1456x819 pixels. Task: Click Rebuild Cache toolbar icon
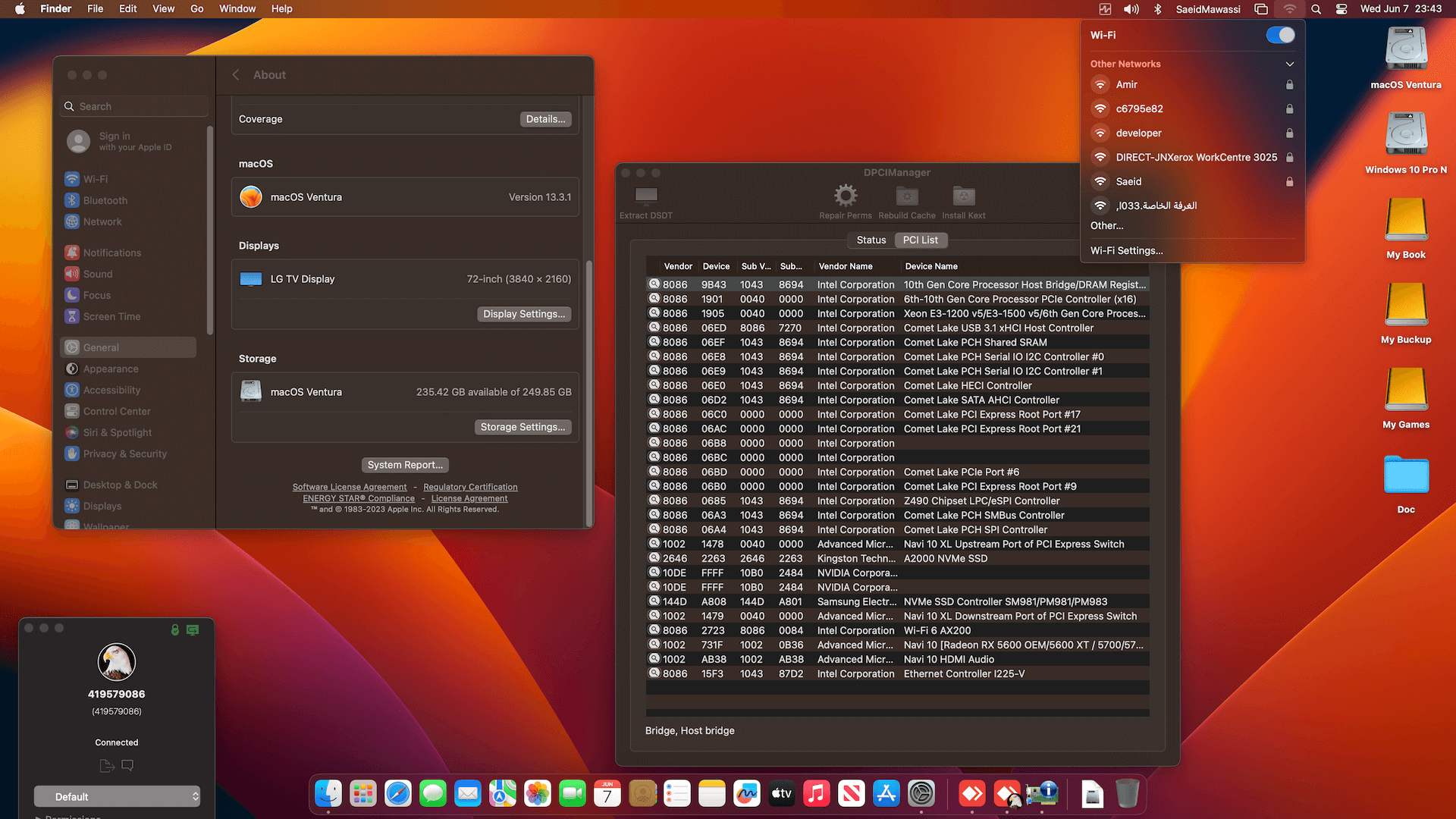point(907,196)
